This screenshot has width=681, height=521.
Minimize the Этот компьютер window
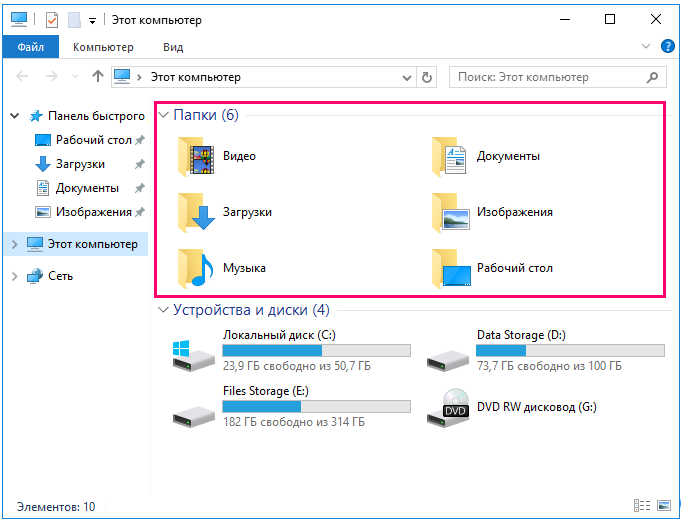coord(565,19)
